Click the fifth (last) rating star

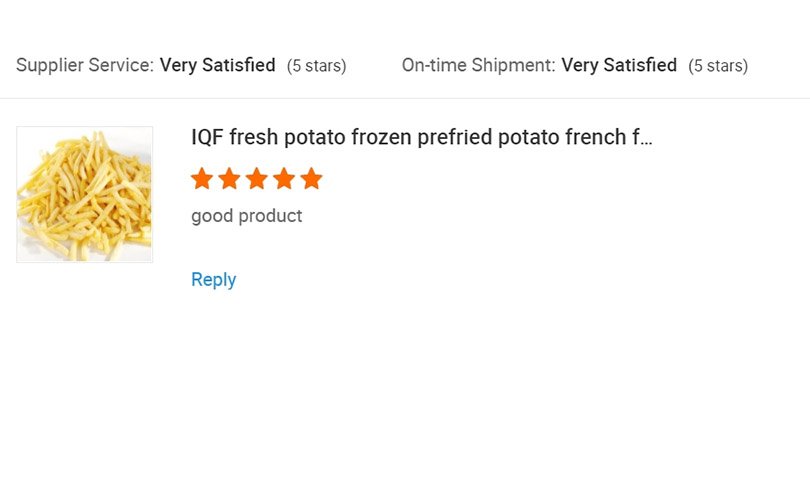click(311, 179)
